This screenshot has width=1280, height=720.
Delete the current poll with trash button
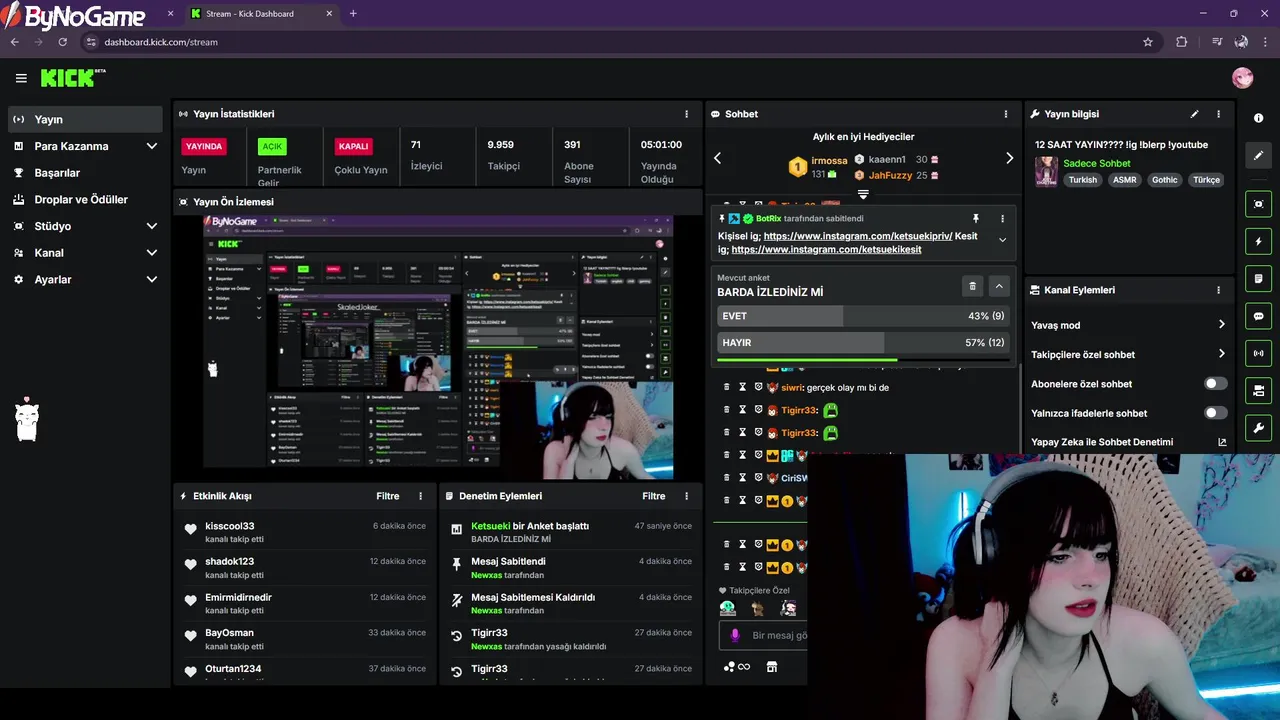972,286
